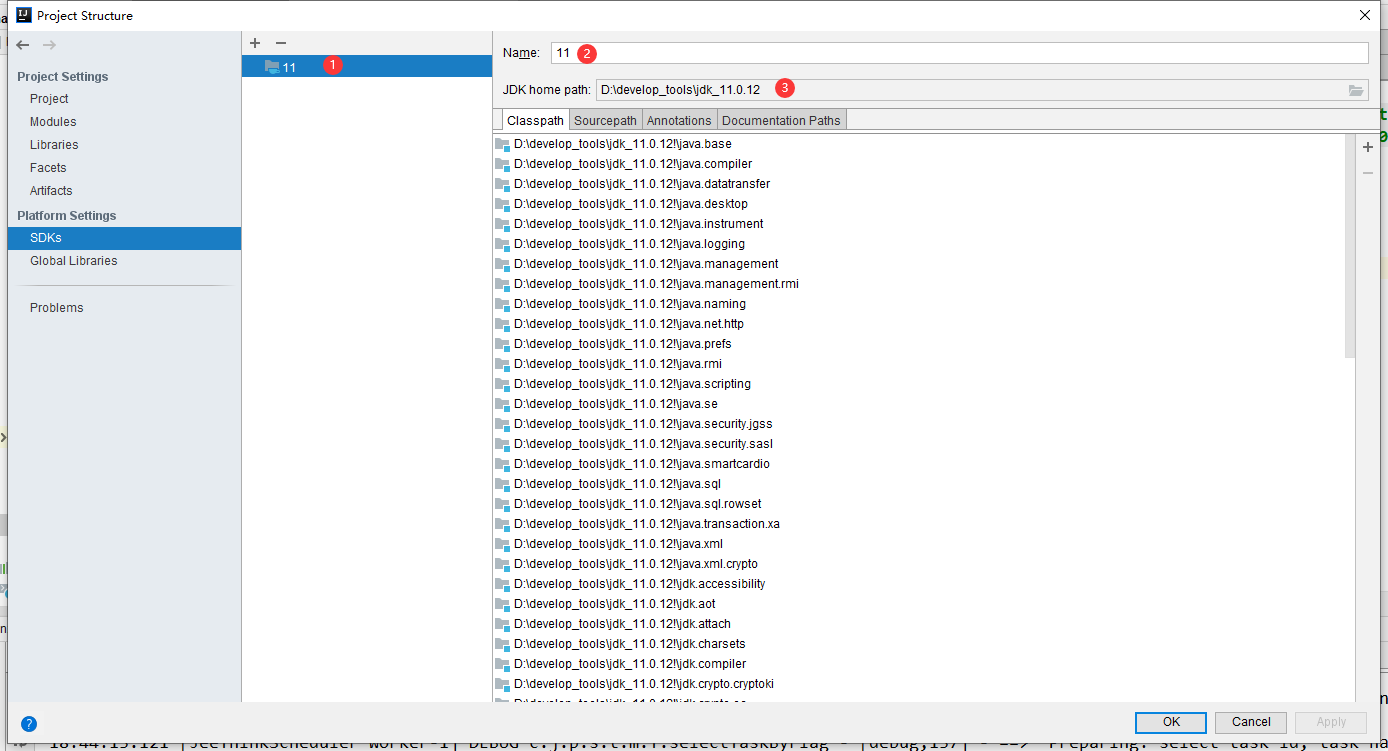Select the java.compiler classpath entry

click(623, 164)
